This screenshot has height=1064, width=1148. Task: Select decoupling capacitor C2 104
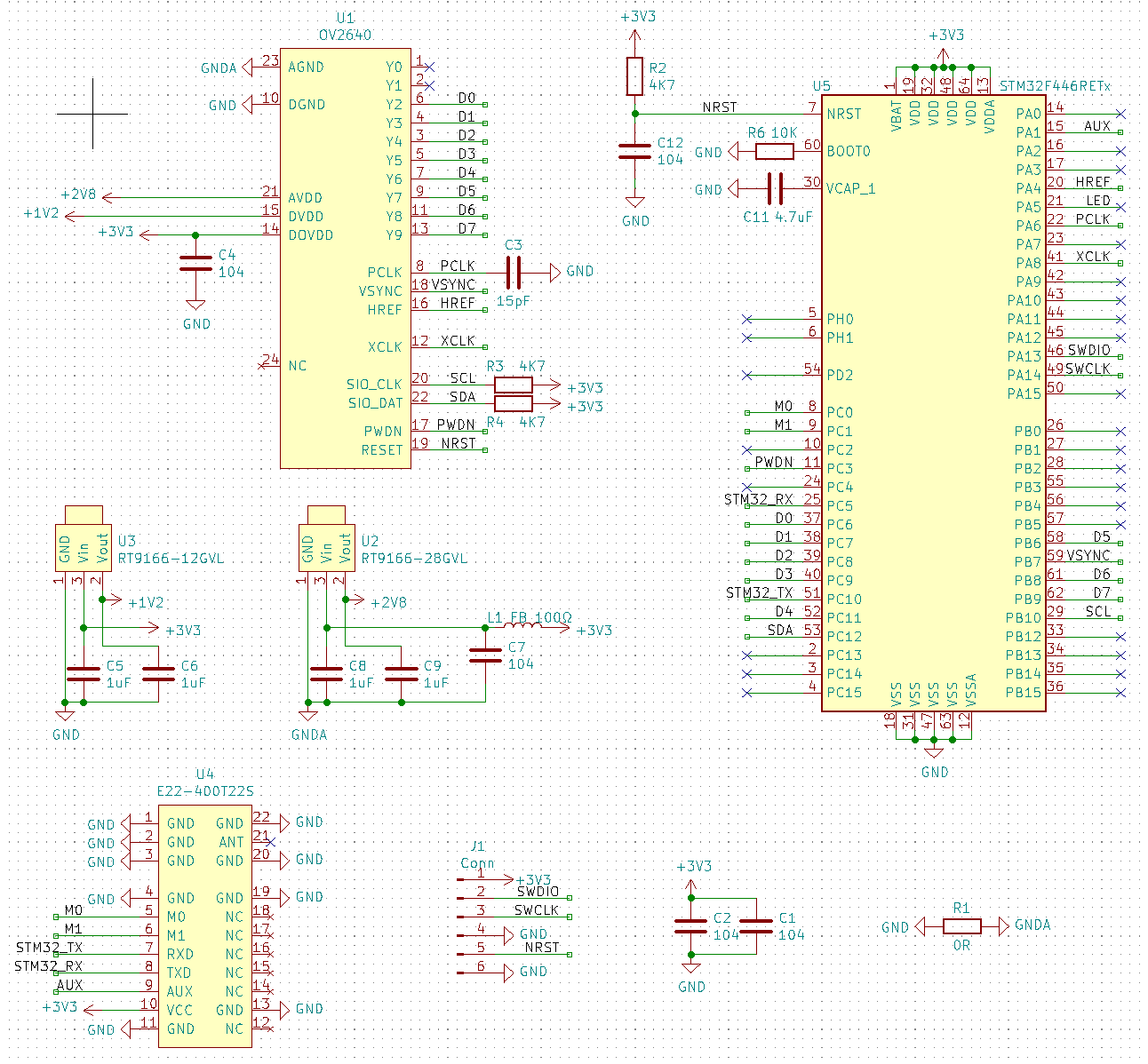click(x=690, y=926)
